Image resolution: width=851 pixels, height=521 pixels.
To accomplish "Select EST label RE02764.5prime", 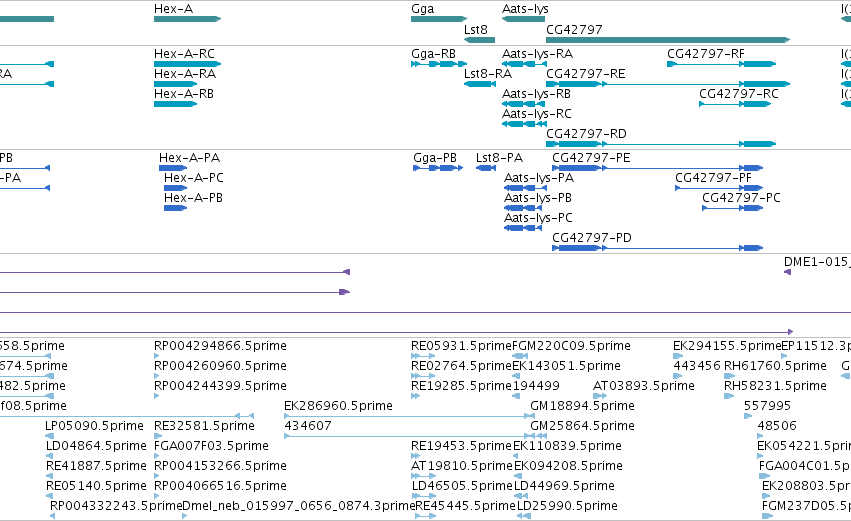I will click(x=461, y=366).
